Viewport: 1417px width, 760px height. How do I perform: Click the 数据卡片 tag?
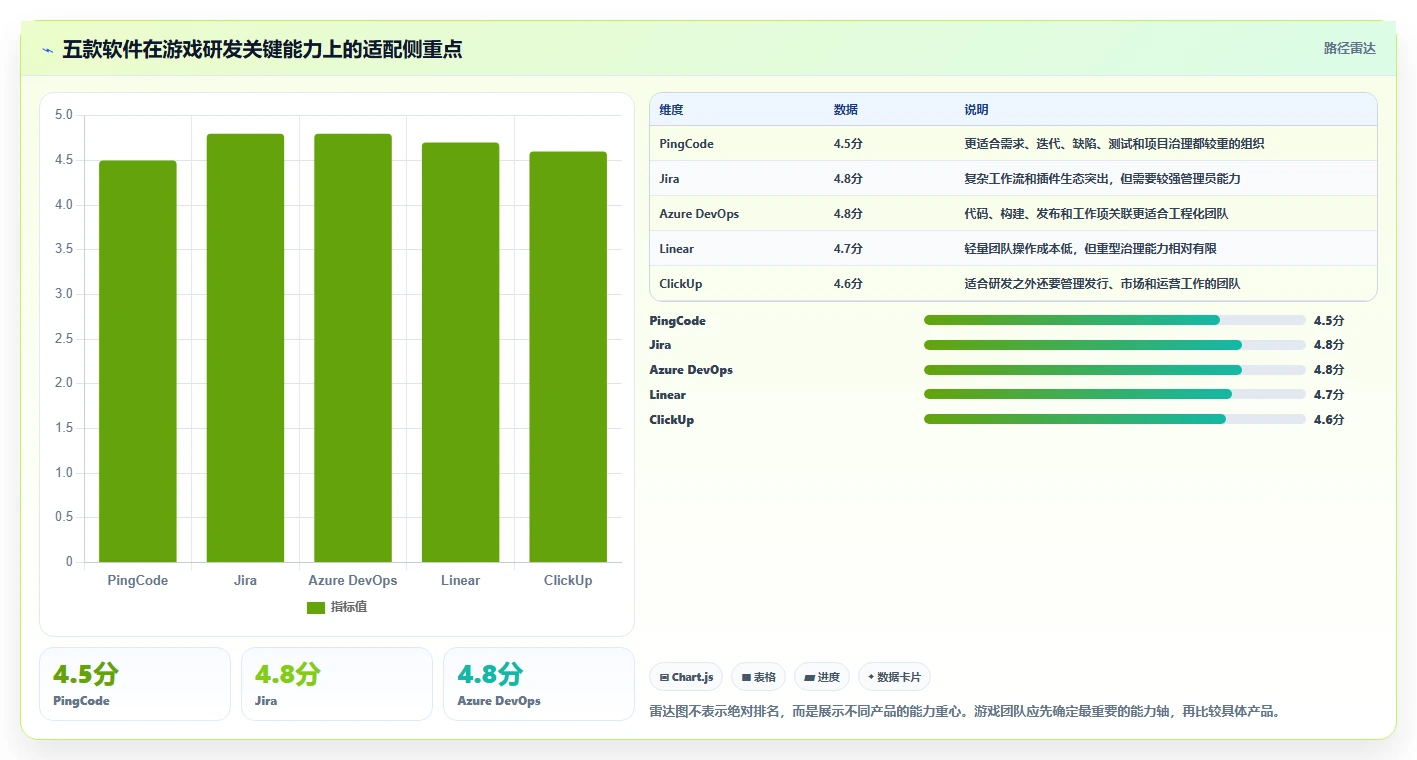click(x=894, y=677)
